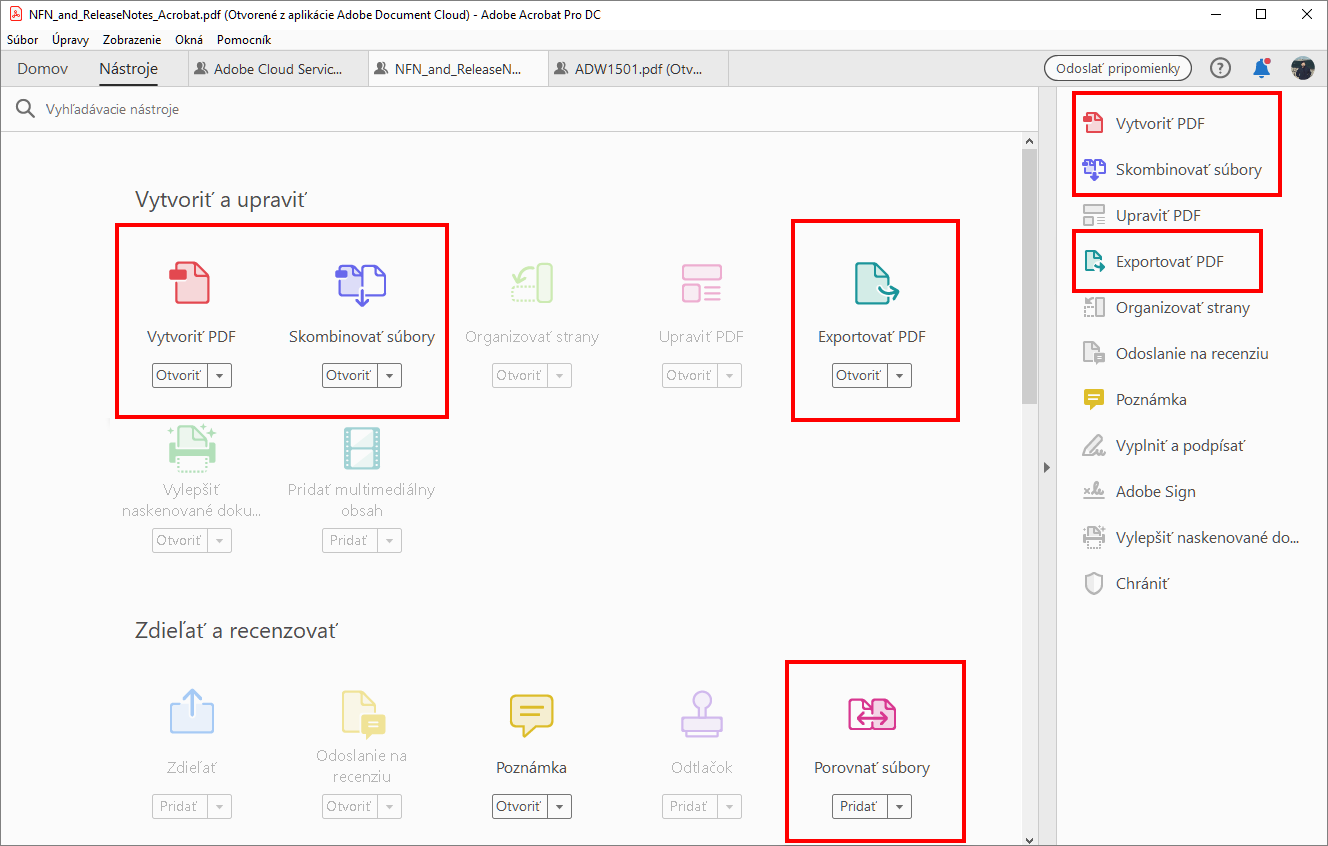Click the Vytvoriť PDF icon in the right sidebar
This screenshot has height=846, width=1328.
tap(1093, 124)
